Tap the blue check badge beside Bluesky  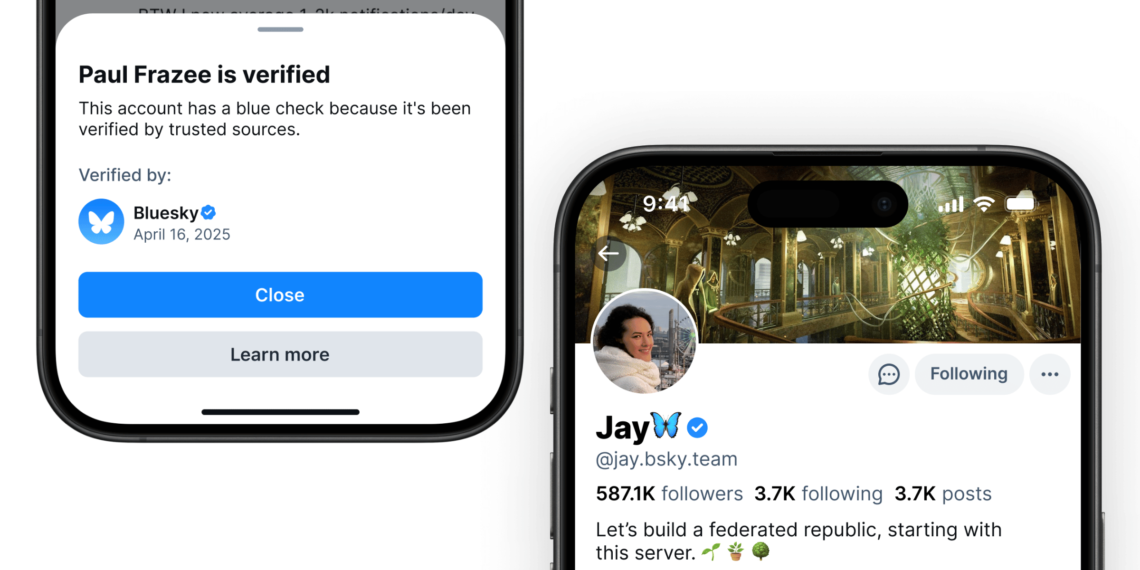point(209,212)
